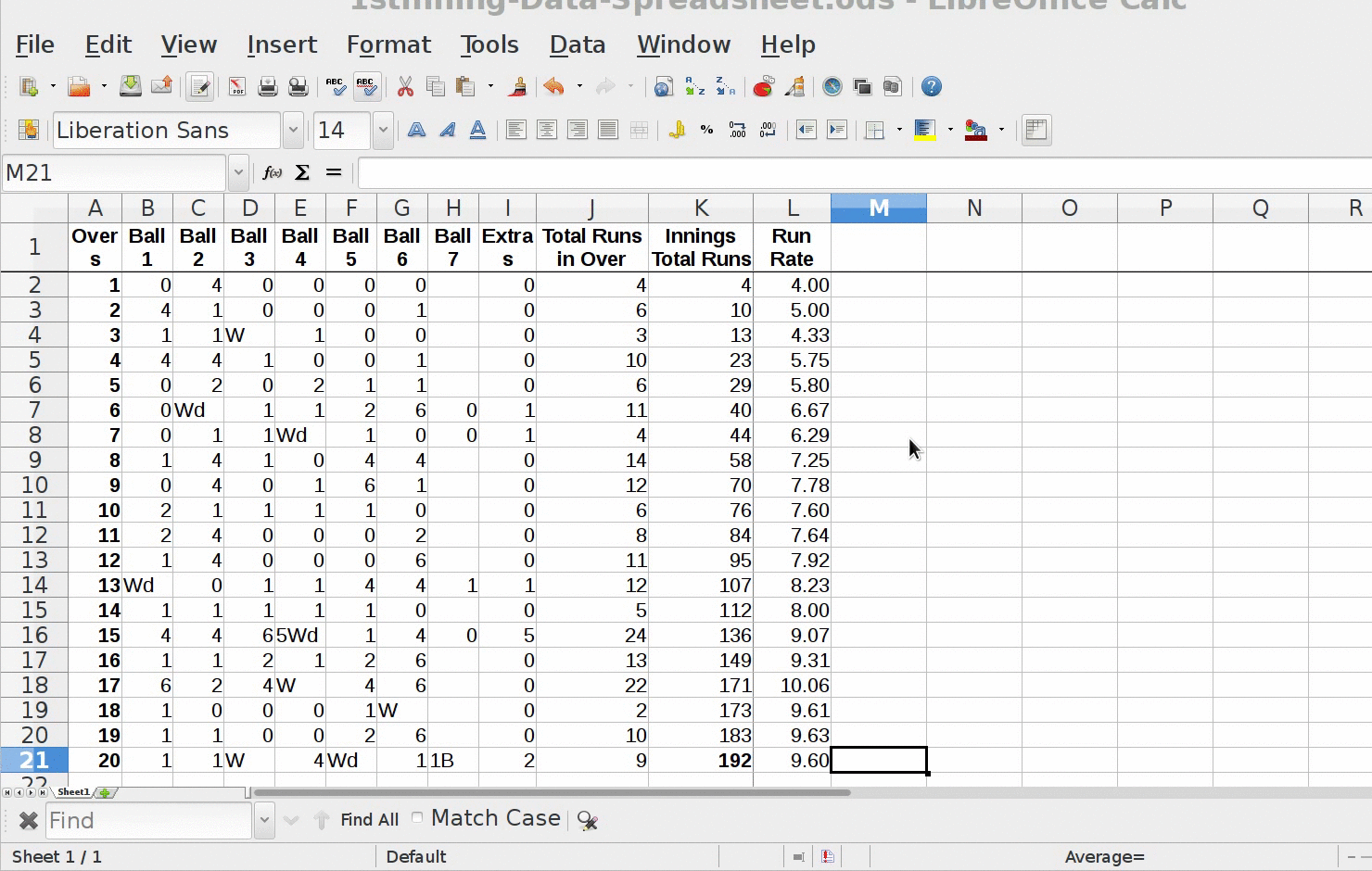
Task: Toggle the Match Case checkbox
Action: [417, 817]
